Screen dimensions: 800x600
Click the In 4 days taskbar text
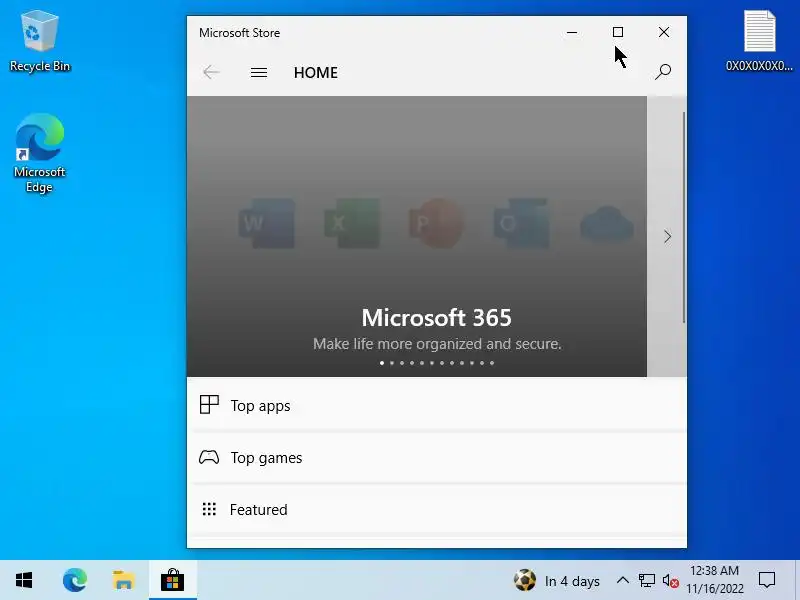pos(572,581)
